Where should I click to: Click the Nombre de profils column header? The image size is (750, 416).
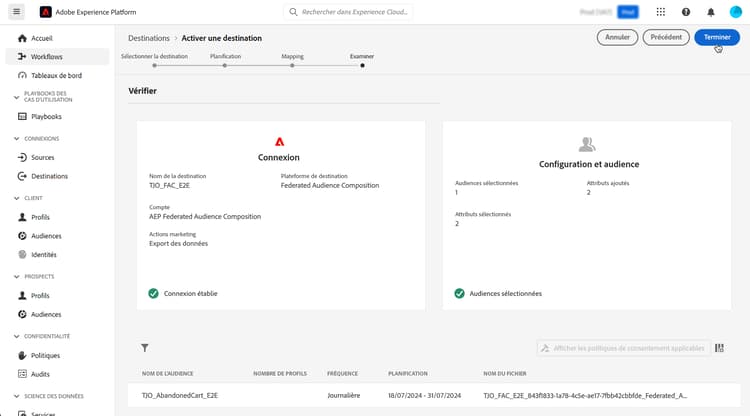(x=280, y=373)
